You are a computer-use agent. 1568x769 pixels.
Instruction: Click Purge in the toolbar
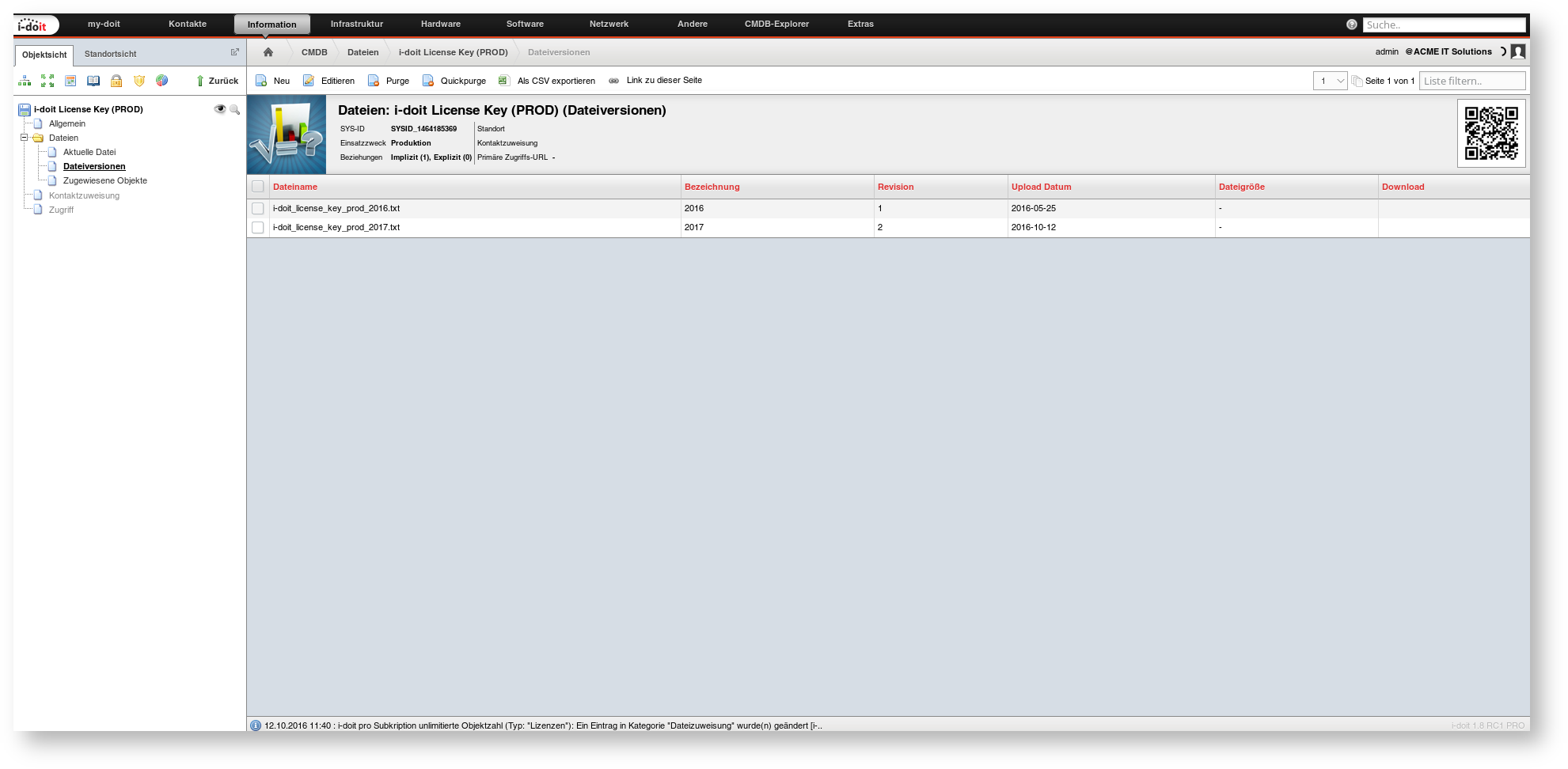(389, 81)
